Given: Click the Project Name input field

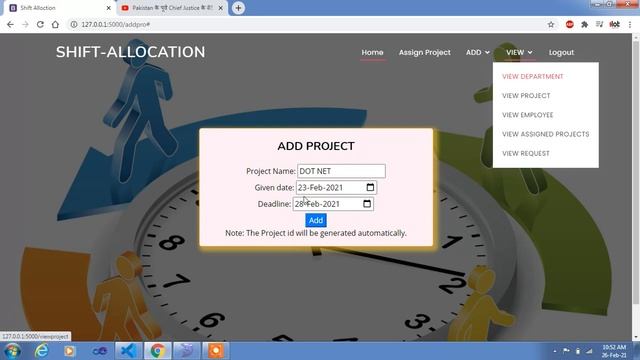Looking at the screenshot, I should point(341,171).
